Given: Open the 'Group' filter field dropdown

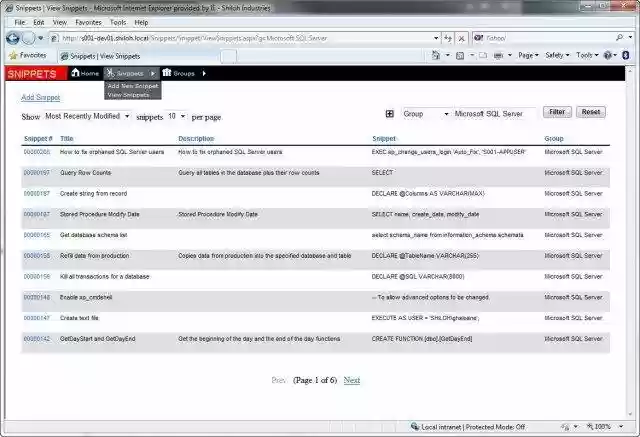Looking at the screenshot, I should [x=426, y=114].
